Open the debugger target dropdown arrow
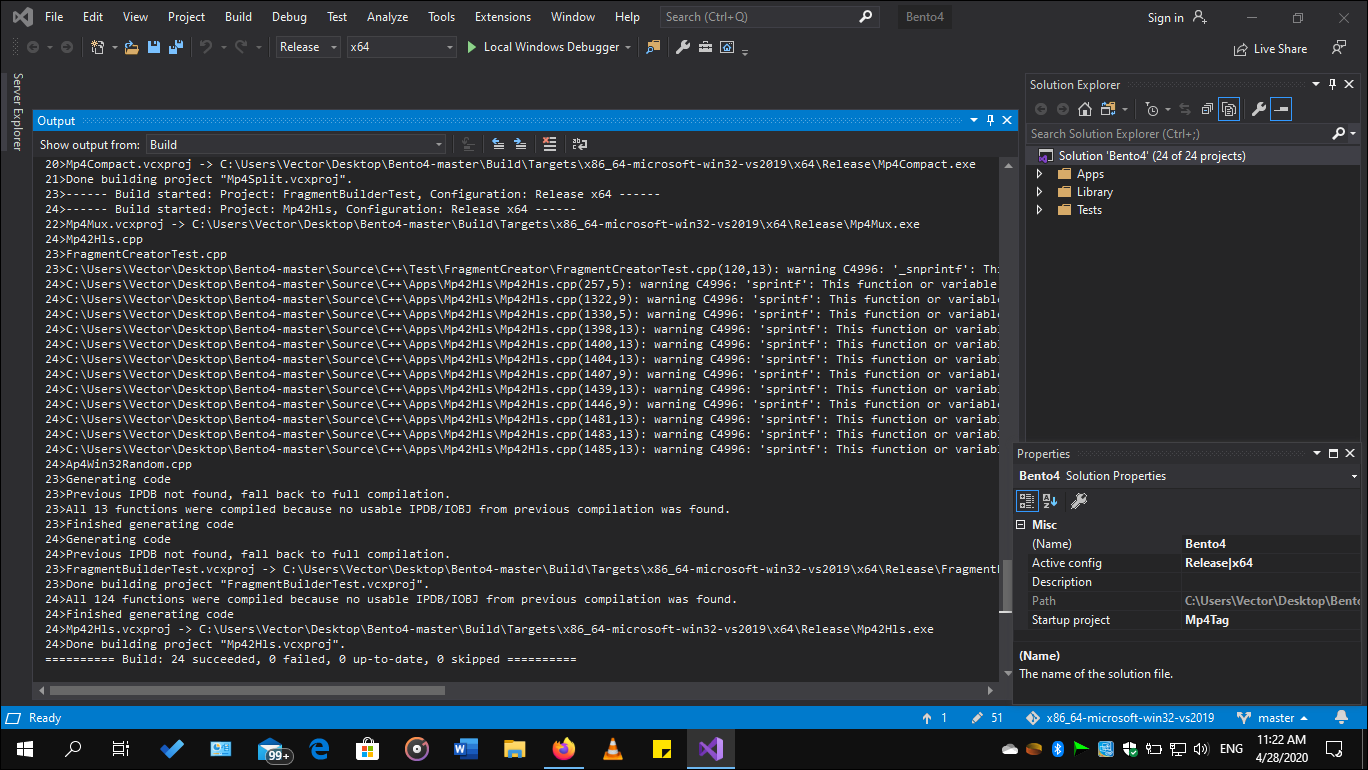This screenshot has height=770, width=1368. click(x=628, y=47)
